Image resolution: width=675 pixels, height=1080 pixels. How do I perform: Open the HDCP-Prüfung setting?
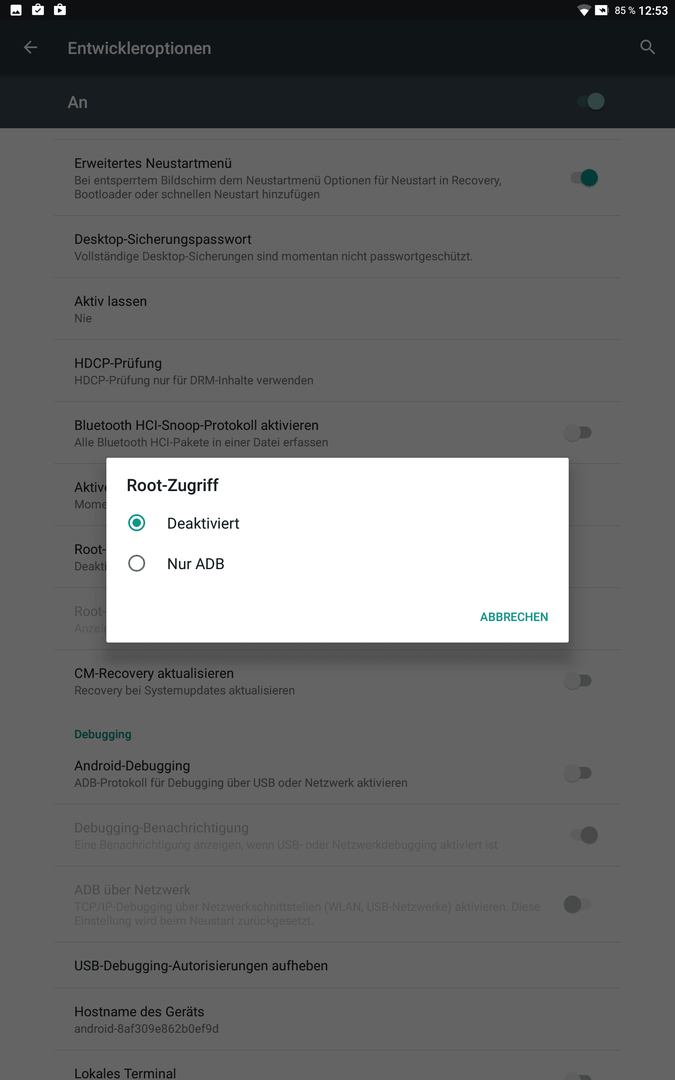(x=338, y=371)
